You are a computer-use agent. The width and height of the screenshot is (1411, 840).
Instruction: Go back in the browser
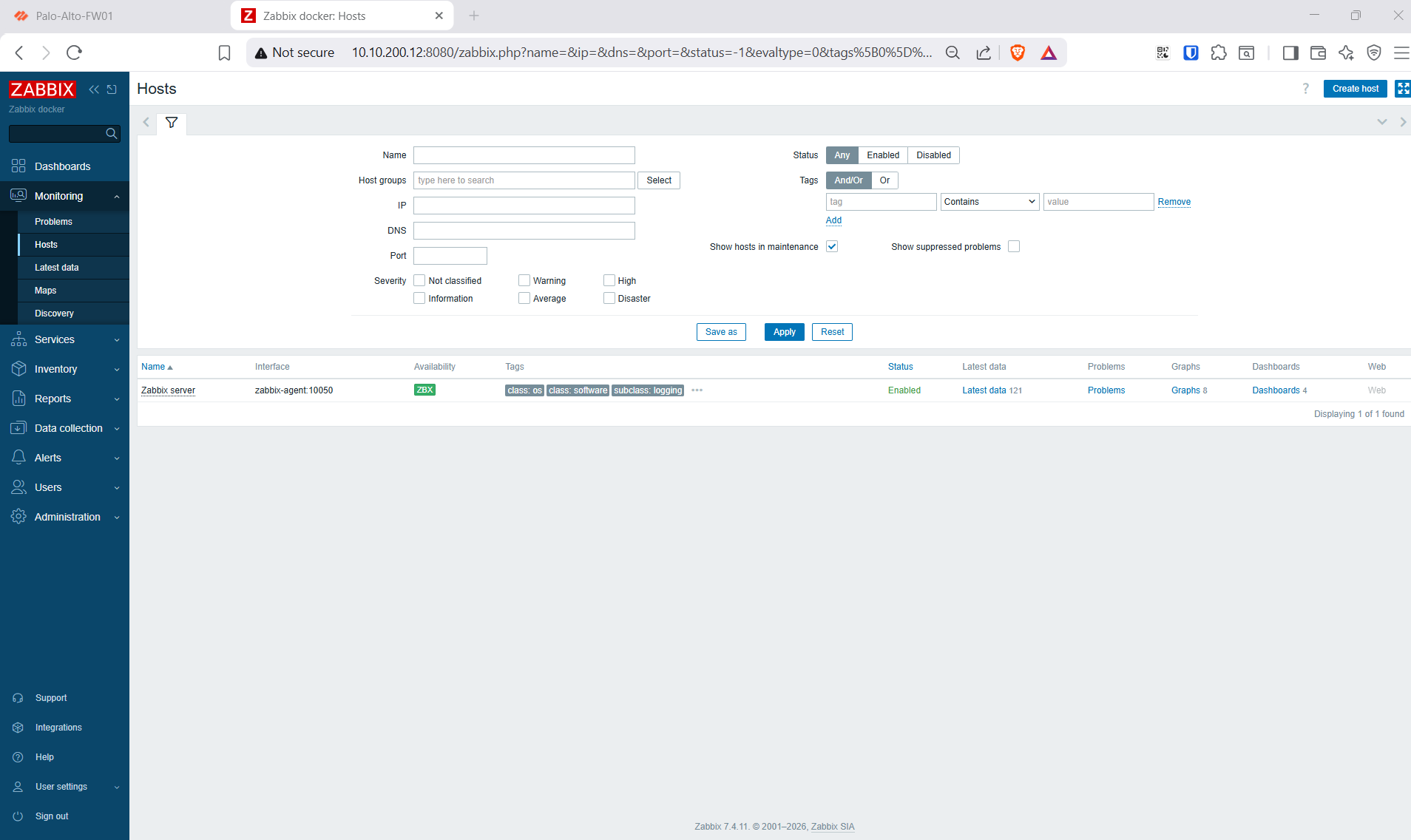20,52
